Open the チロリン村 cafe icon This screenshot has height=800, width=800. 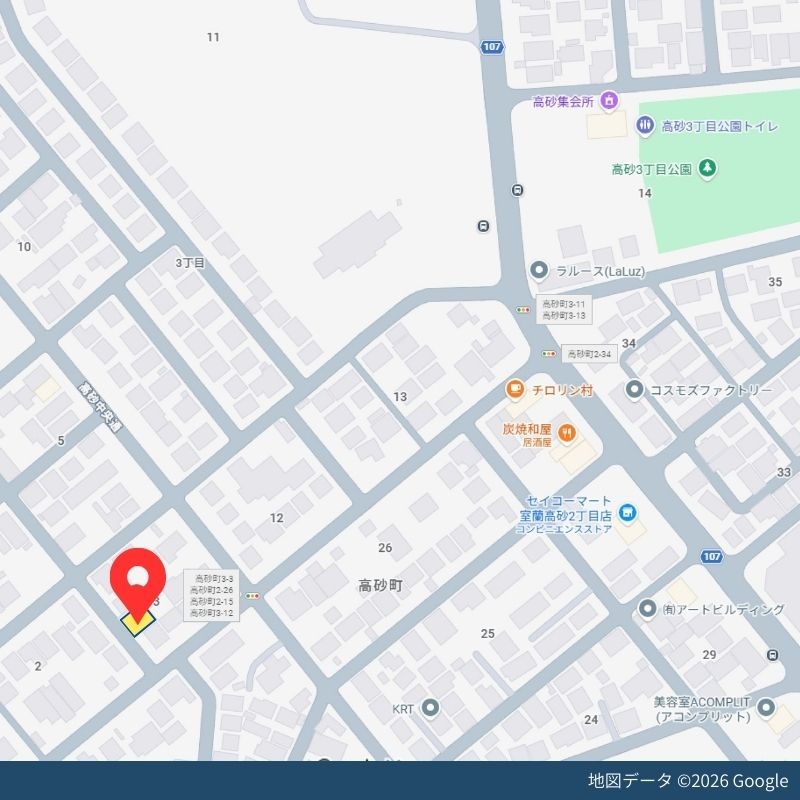515,390
